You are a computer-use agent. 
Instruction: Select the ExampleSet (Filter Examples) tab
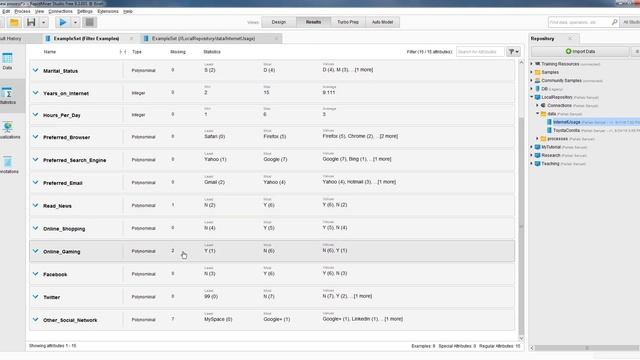(86, 38)
